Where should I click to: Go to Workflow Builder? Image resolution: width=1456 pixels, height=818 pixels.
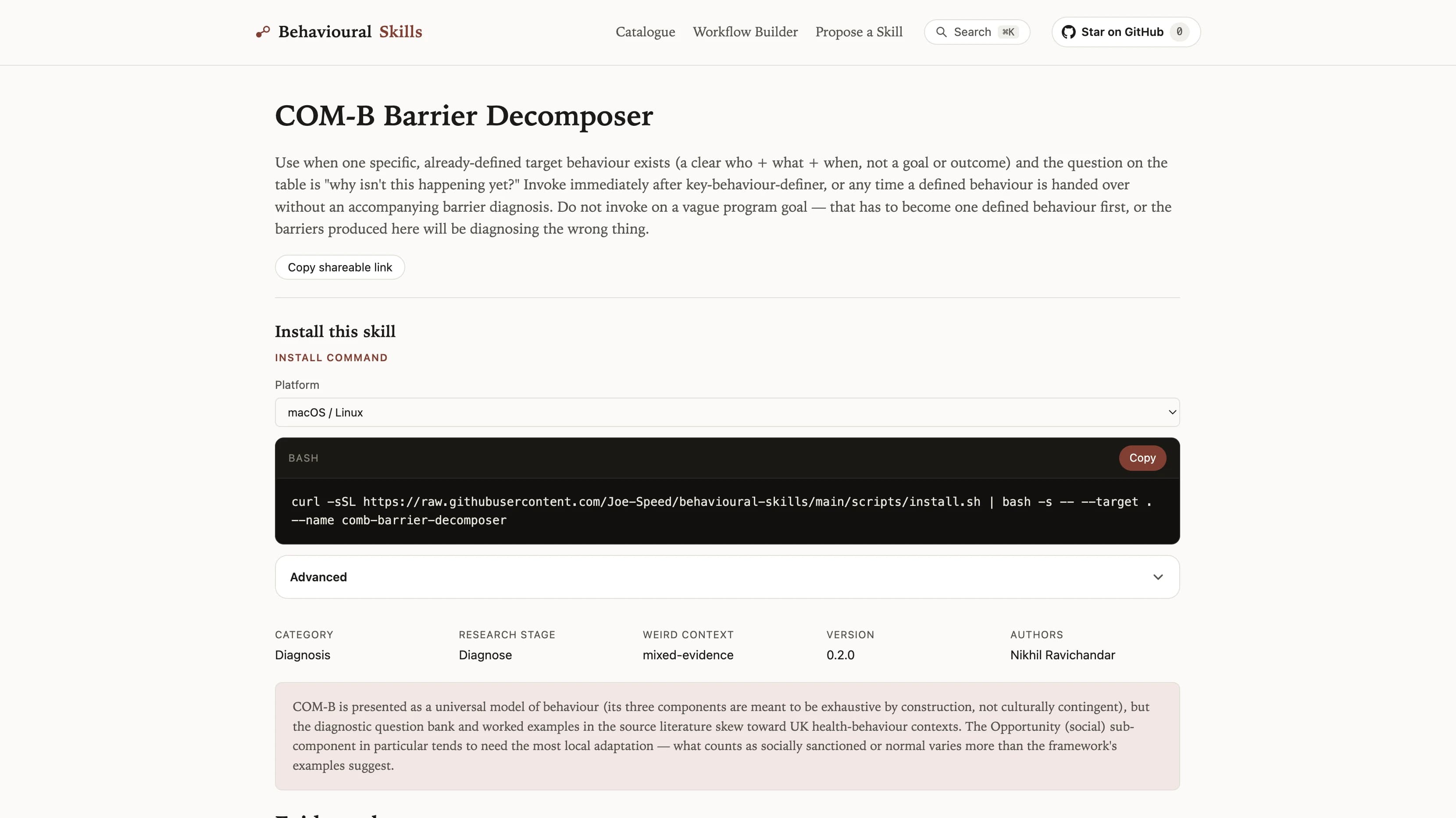pyautogui.click(x=745, y=32)
